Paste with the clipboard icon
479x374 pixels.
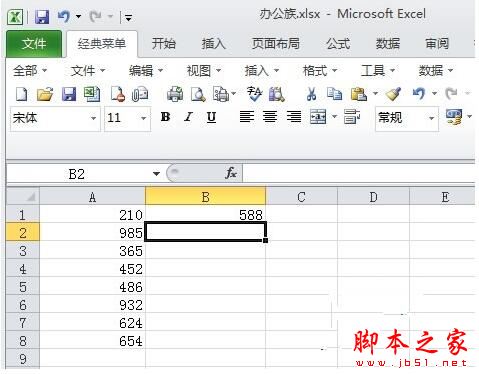[x=359, y=94]
